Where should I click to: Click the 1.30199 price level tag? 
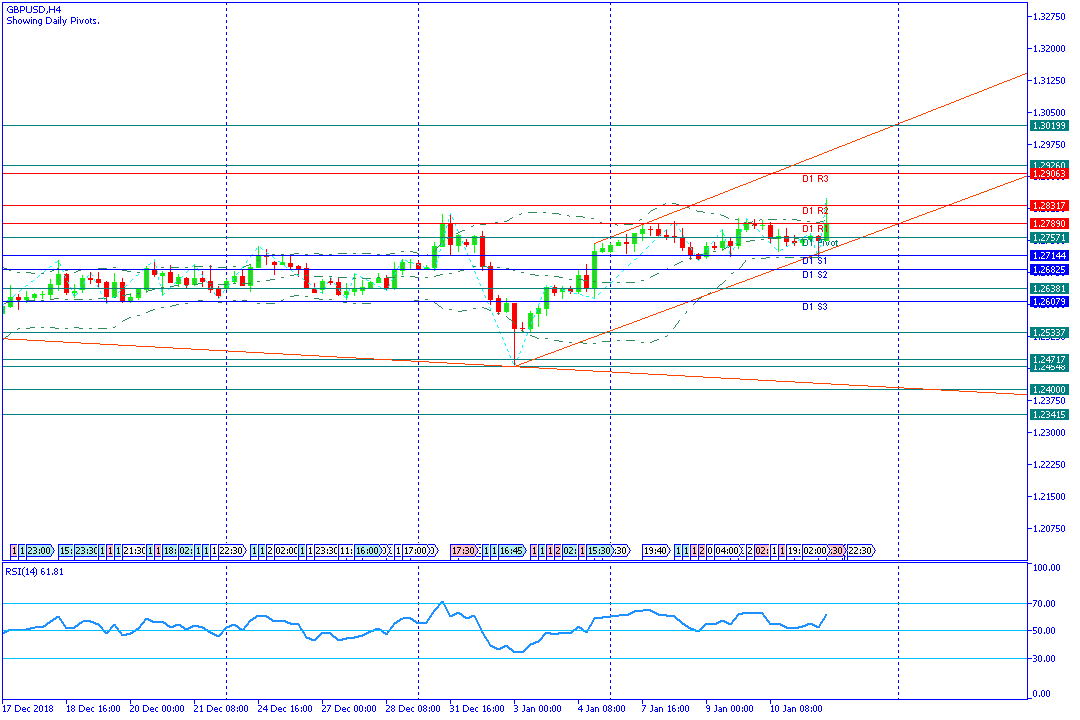(x=1049, y=126)
